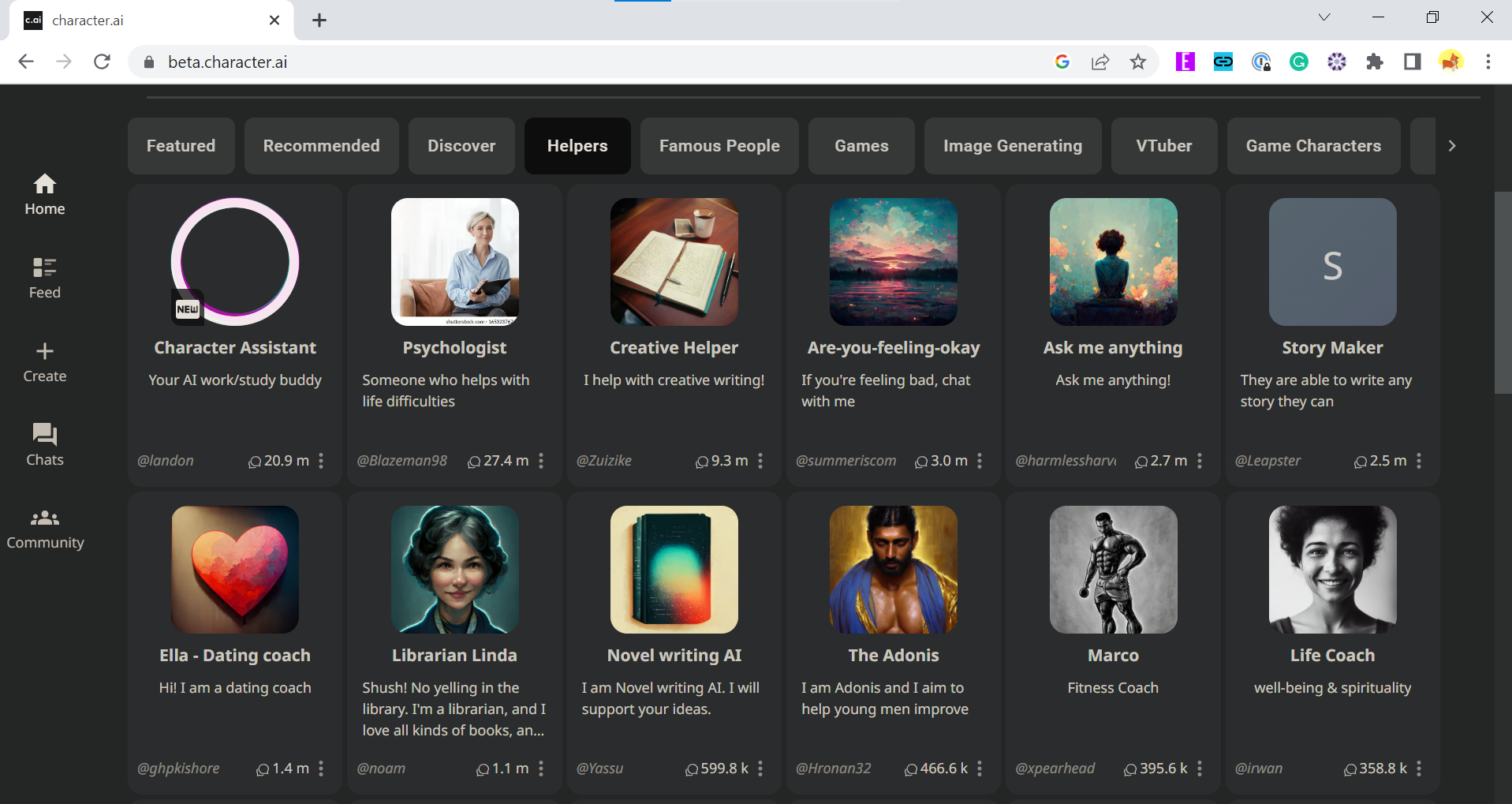Image resolution: width=1512 pixels, height=804 pixels.
Task: Open the Creative Helper character title
Action: tap(674, 348)
